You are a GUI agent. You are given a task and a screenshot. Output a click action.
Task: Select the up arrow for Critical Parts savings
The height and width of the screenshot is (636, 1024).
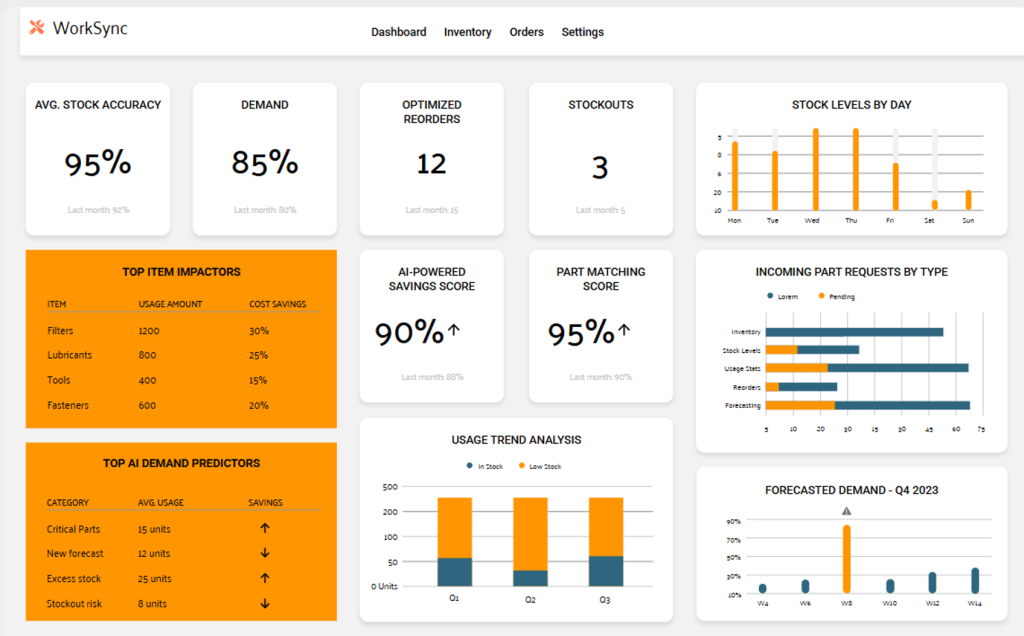264,529
